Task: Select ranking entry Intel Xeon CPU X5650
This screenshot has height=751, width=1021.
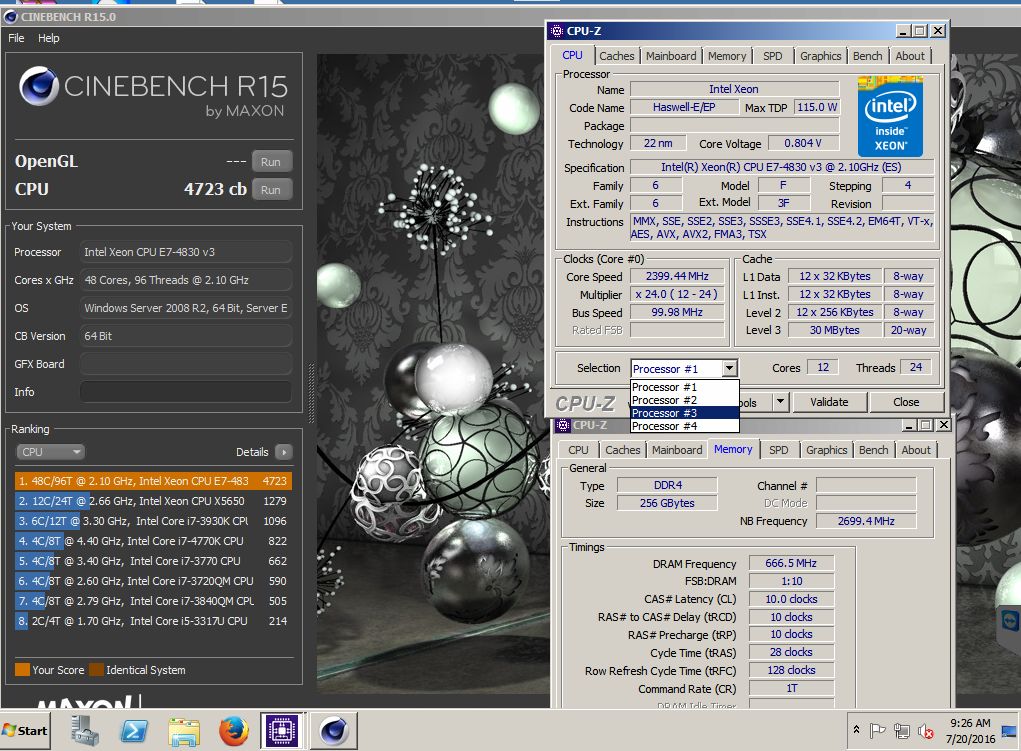Action: point(153,501)
